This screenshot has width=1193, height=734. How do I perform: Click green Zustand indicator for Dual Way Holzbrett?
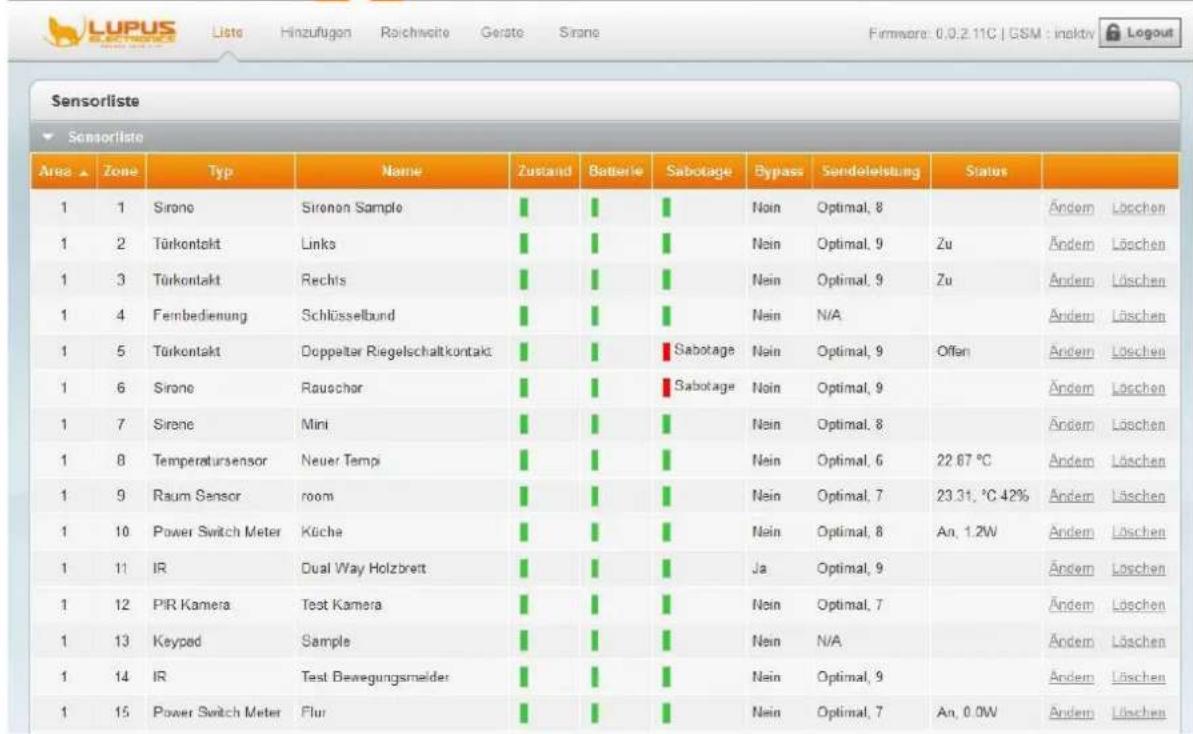[523, 568]
